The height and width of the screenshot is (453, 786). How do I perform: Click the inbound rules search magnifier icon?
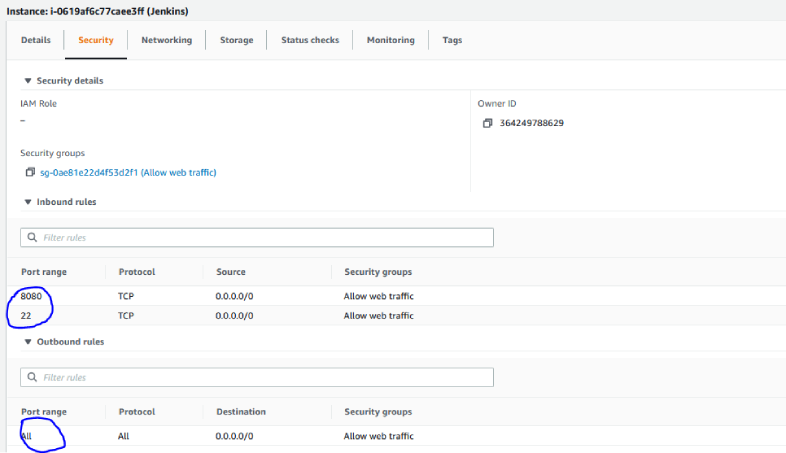[32, 237]
